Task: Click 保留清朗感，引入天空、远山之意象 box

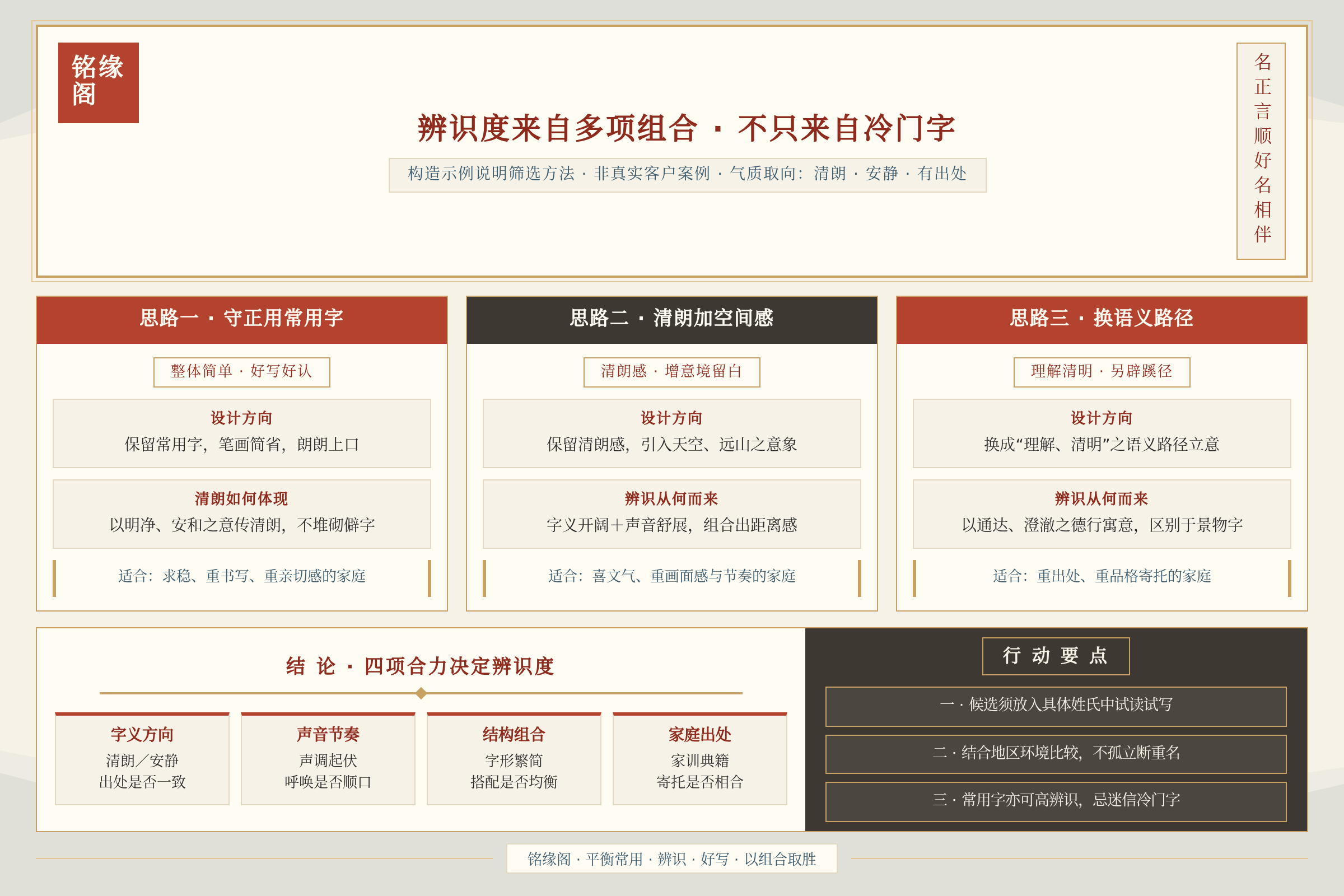Action: 671,433
